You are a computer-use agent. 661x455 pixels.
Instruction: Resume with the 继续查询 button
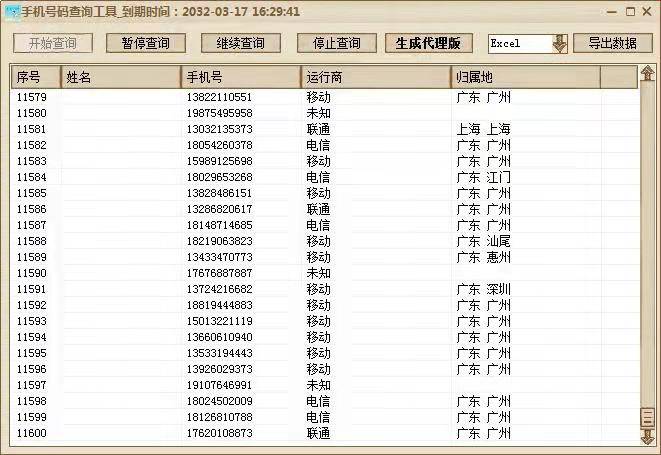241,43
